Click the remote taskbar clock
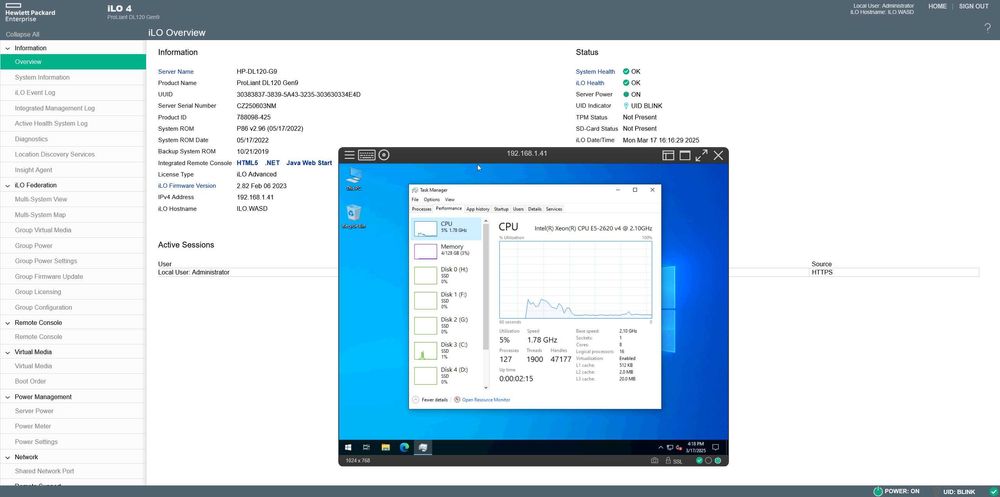Viewport: 1000px width, 497px height. pyautogui.click(x=696, y=447)
